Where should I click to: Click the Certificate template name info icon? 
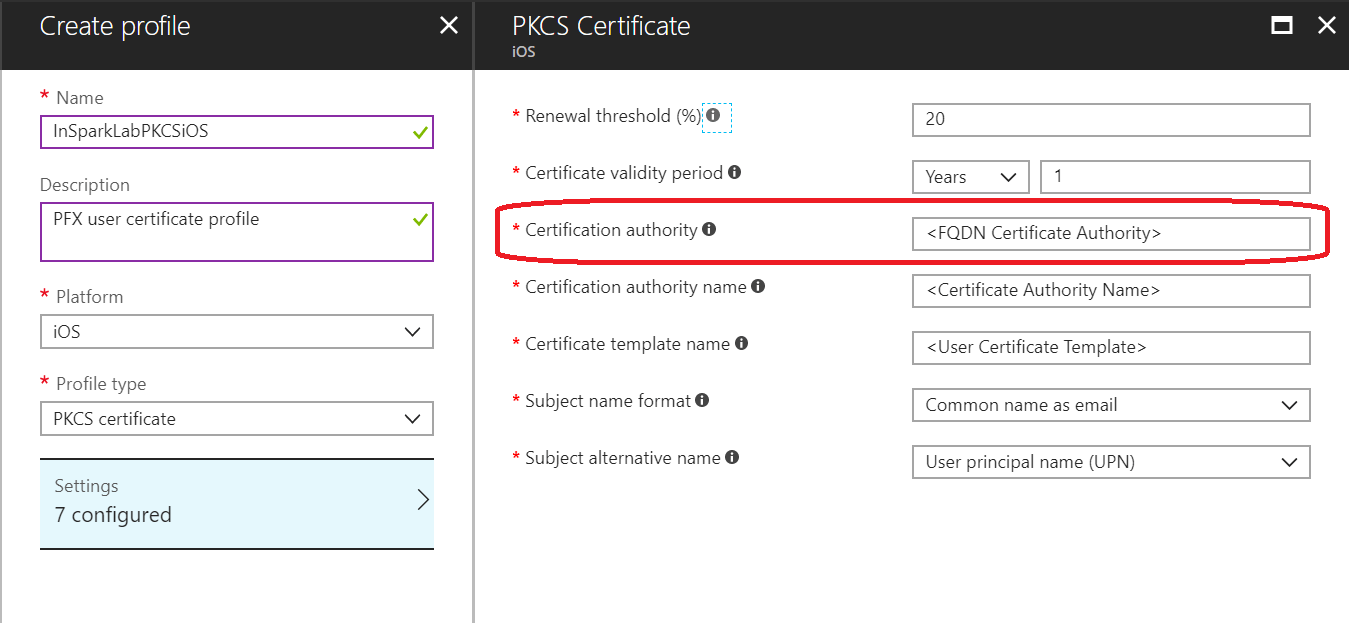point(741,343)
